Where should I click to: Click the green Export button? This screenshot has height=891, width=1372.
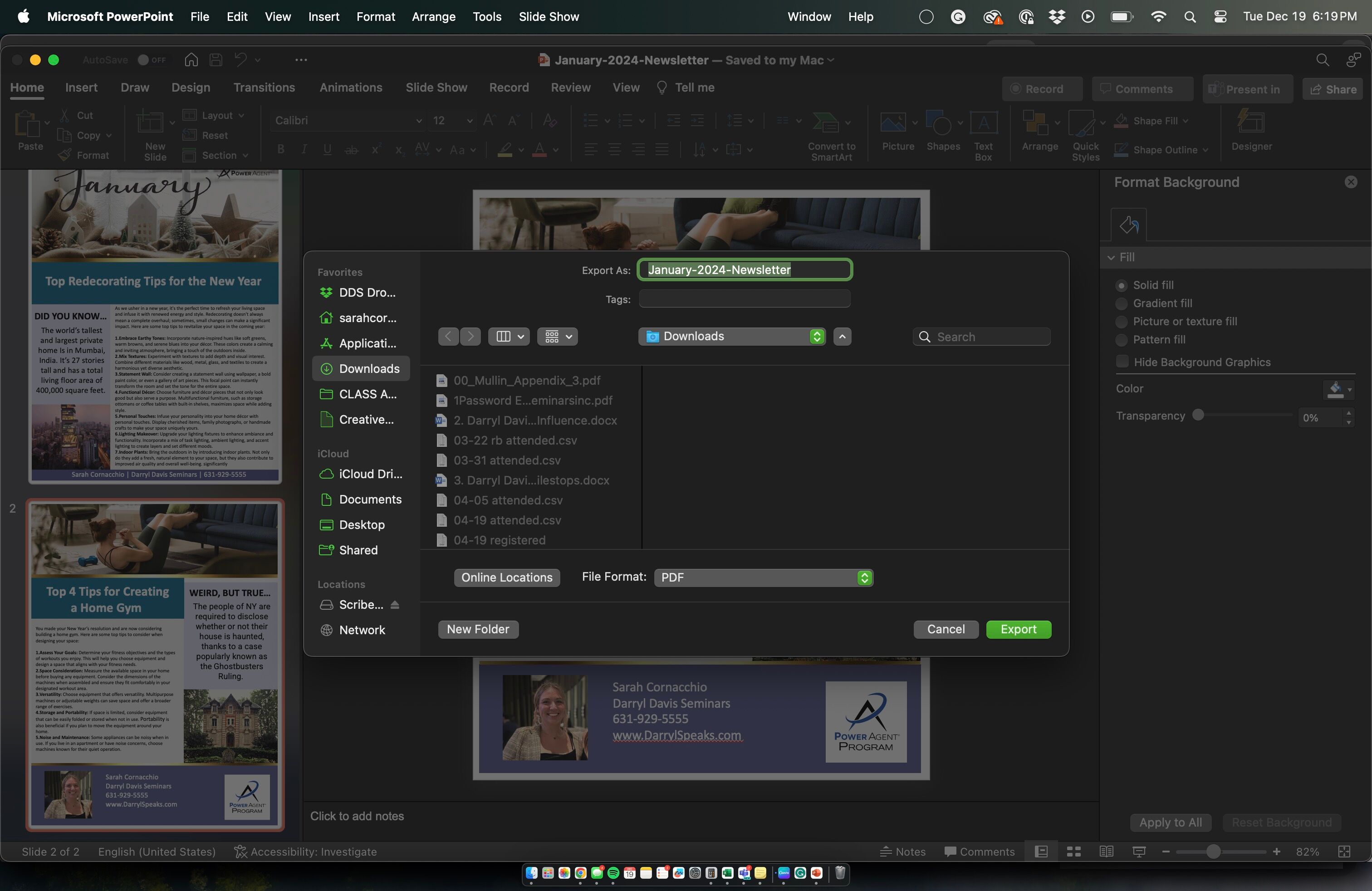pyautogui.click(x=1018, y=629)
